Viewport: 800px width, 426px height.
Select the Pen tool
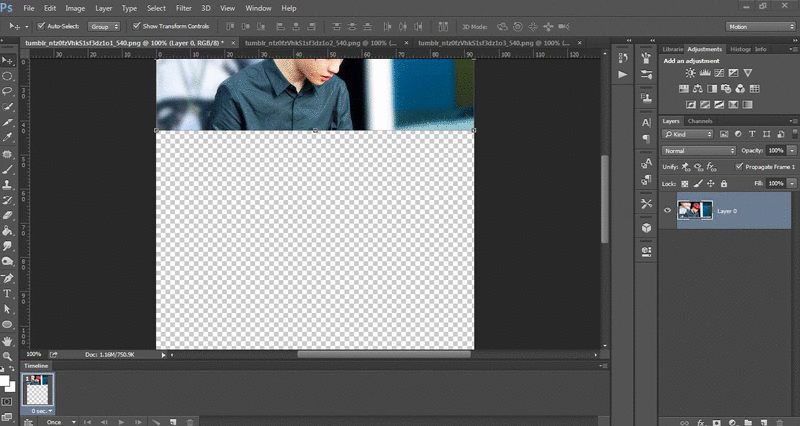click(x=7, y=279)
